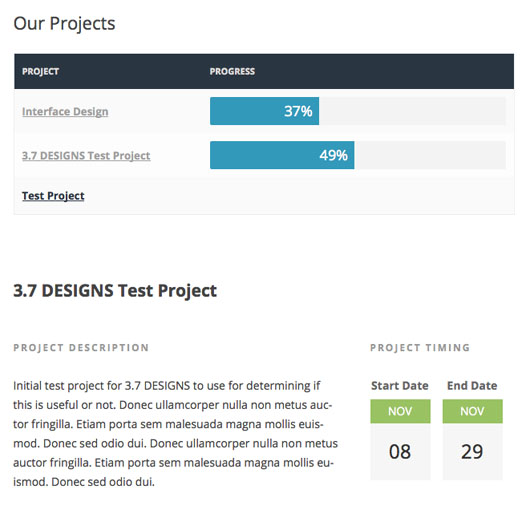The height and width of the screenshot is (522, 530).
Task: Click the 49% blue progress bar
Action: pos(282,155)
